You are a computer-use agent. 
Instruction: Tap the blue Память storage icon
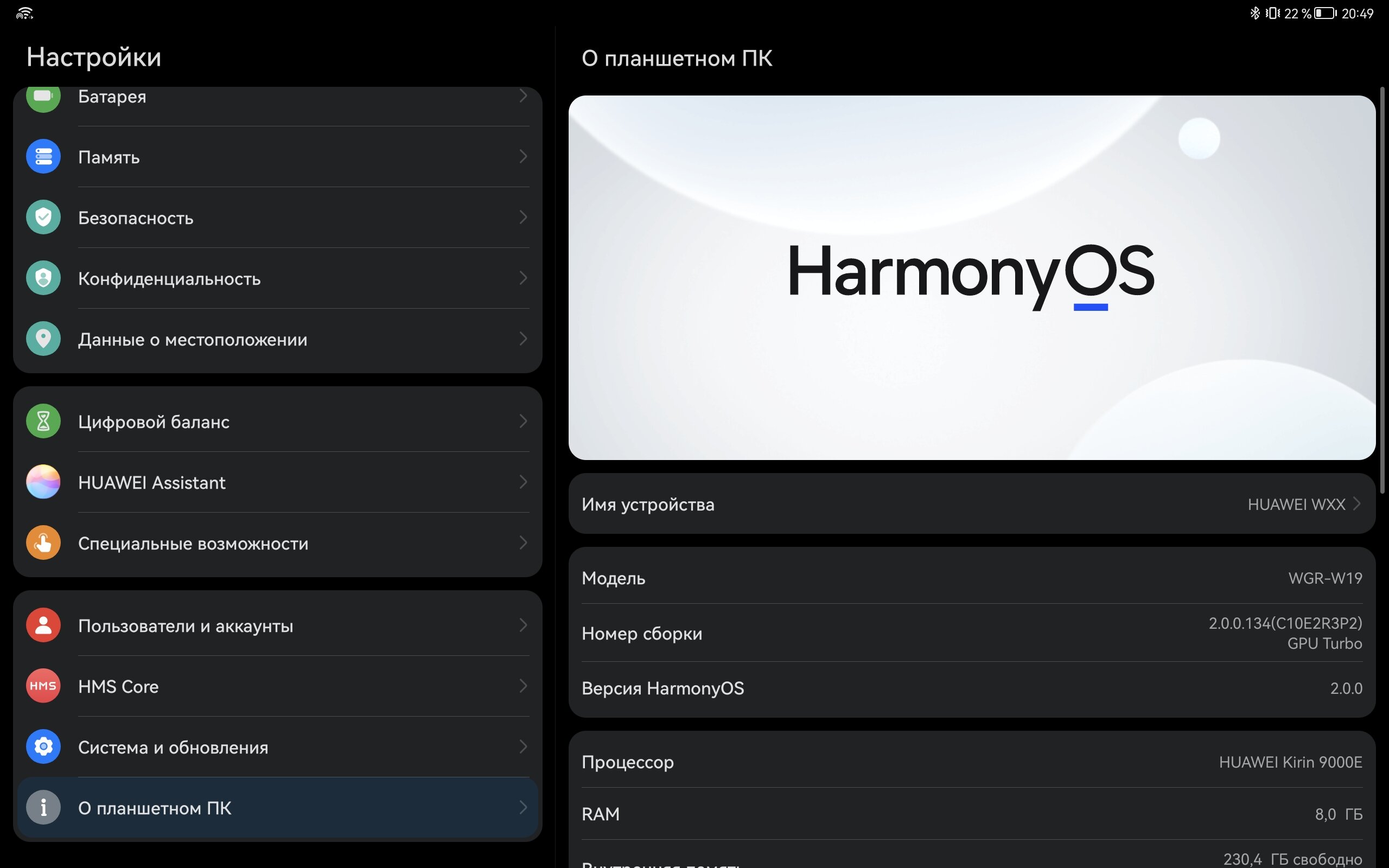point(43,156)
